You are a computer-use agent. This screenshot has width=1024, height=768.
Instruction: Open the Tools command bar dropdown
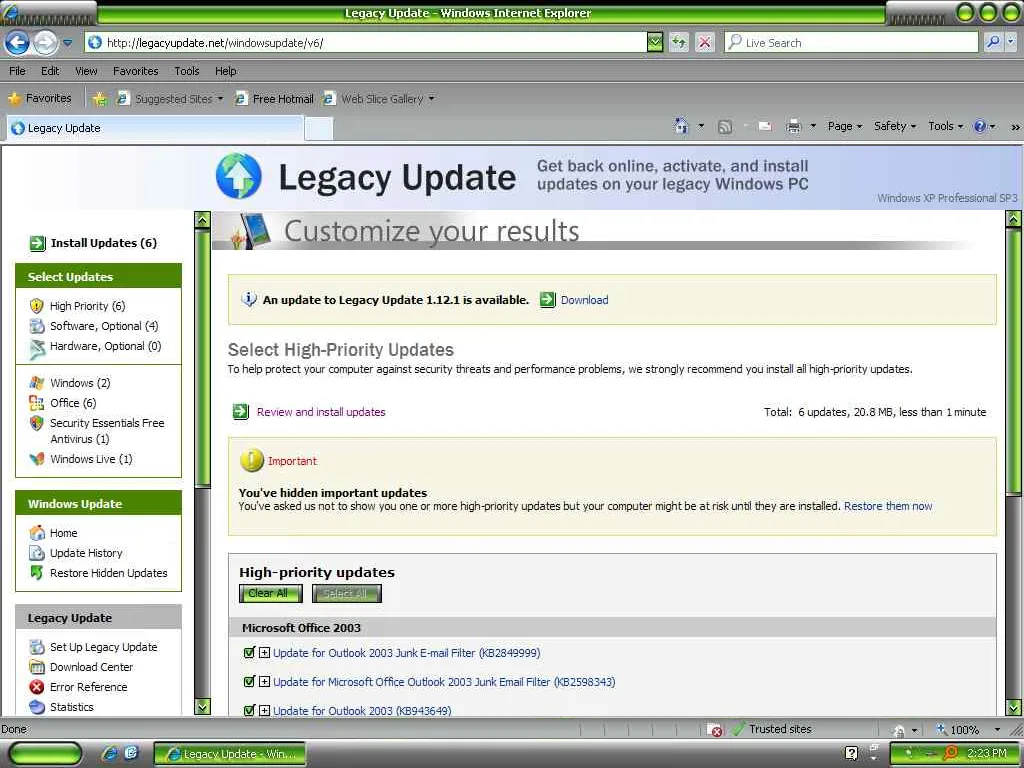[x=946, y=126]
